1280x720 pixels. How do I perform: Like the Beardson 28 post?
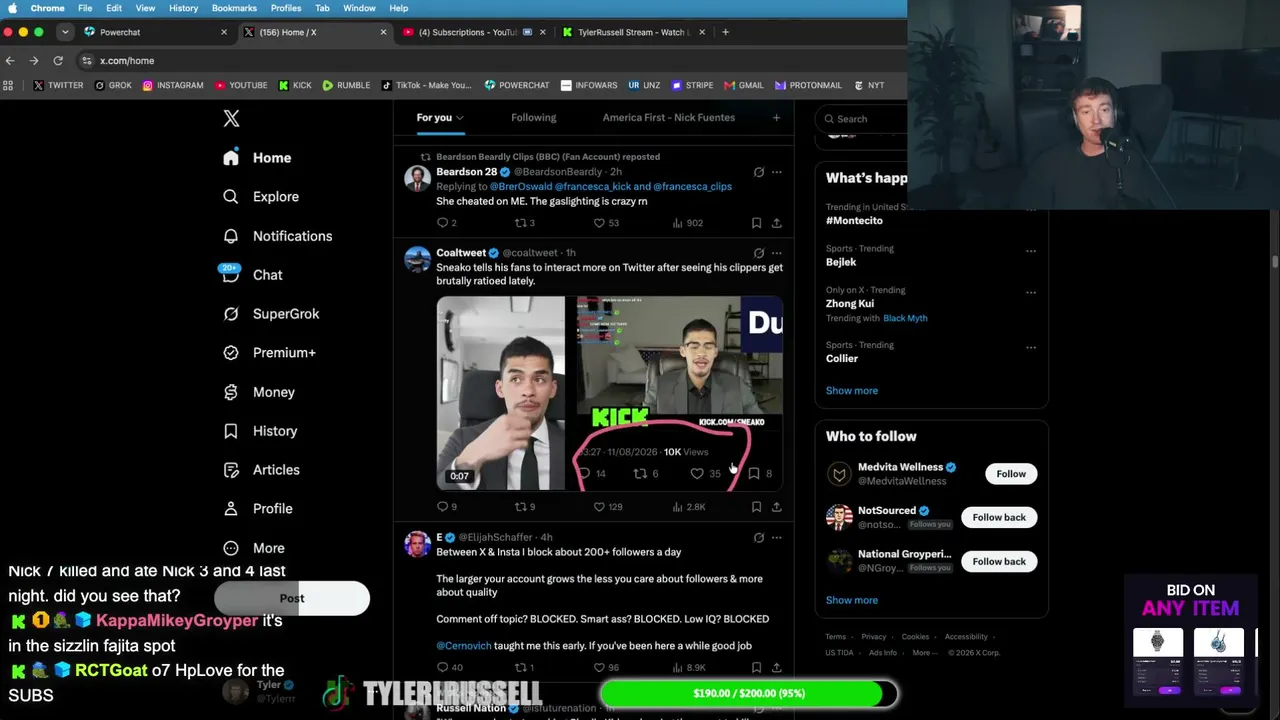tap(600, 223)
